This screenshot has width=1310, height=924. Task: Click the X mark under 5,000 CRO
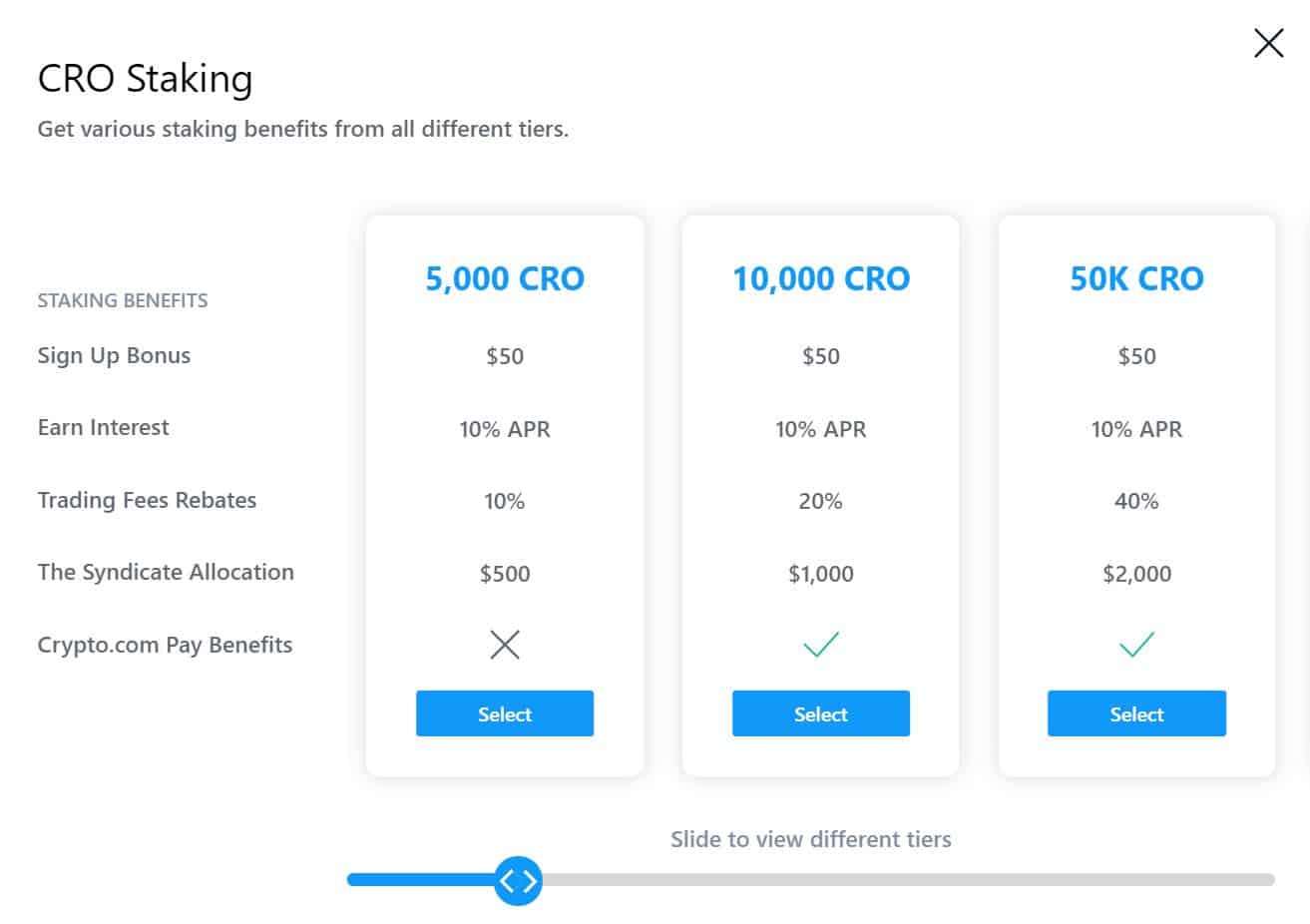(x=505, y=645)
